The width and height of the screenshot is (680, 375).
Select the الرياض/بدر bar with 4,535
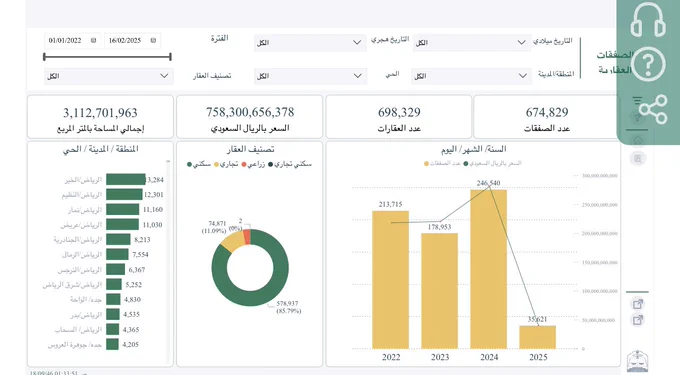[113, 314]
